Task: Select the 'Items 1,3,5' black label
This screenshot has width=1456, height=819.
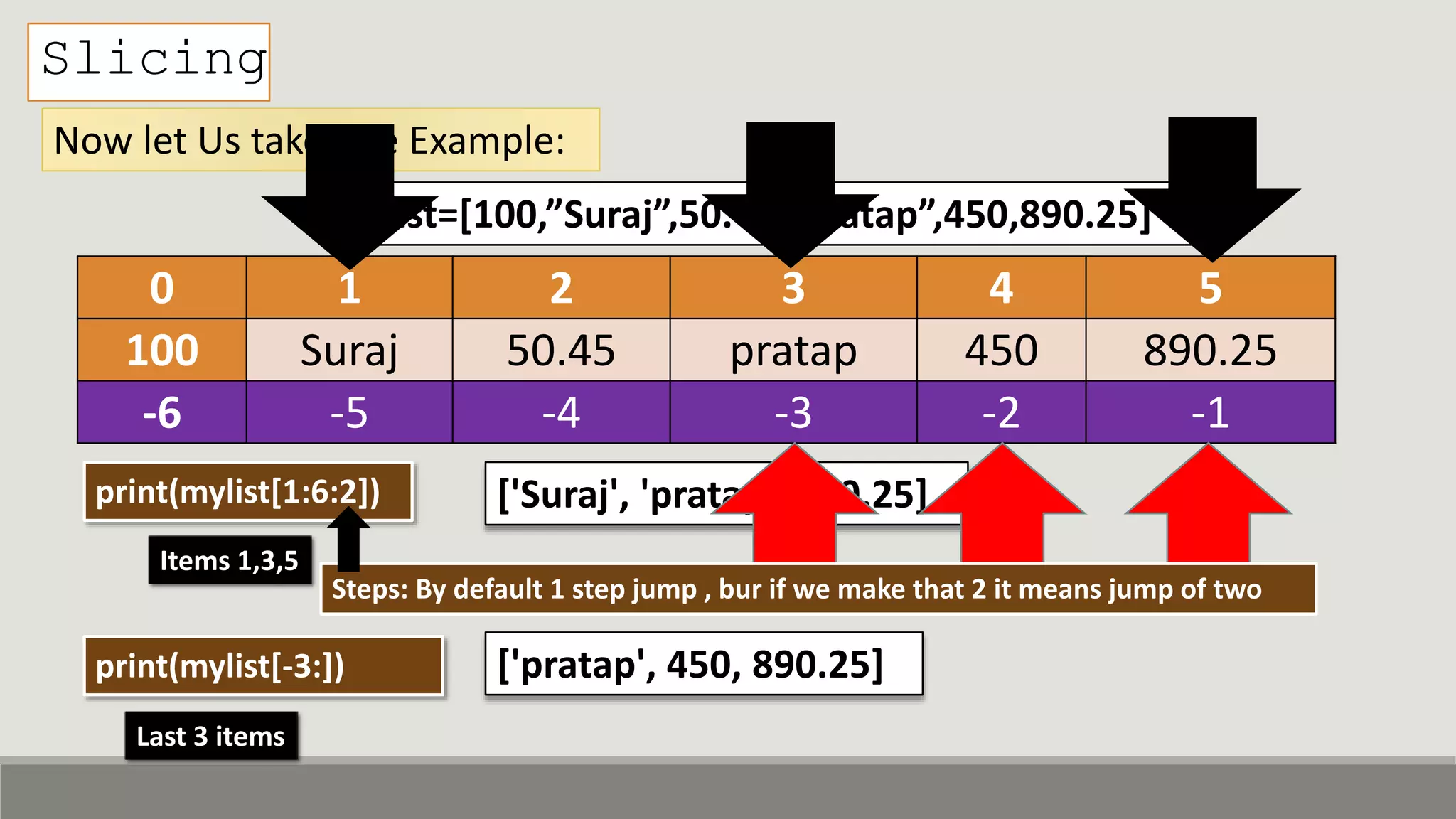Action: (230, 560)
